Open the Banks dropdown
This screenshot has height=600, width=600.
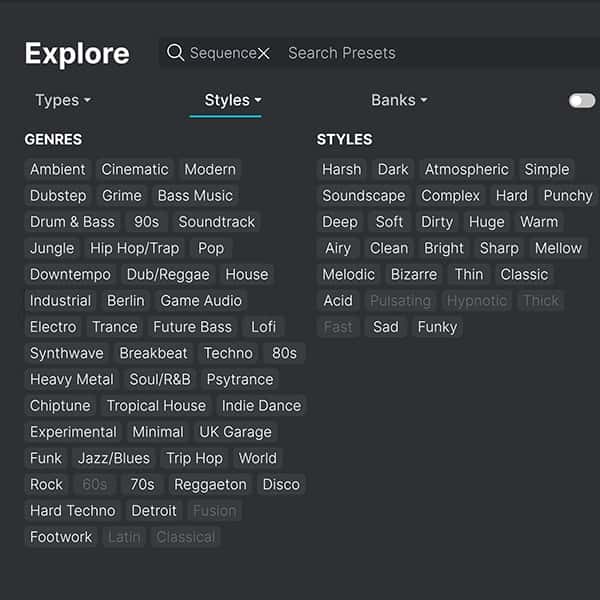398,100
